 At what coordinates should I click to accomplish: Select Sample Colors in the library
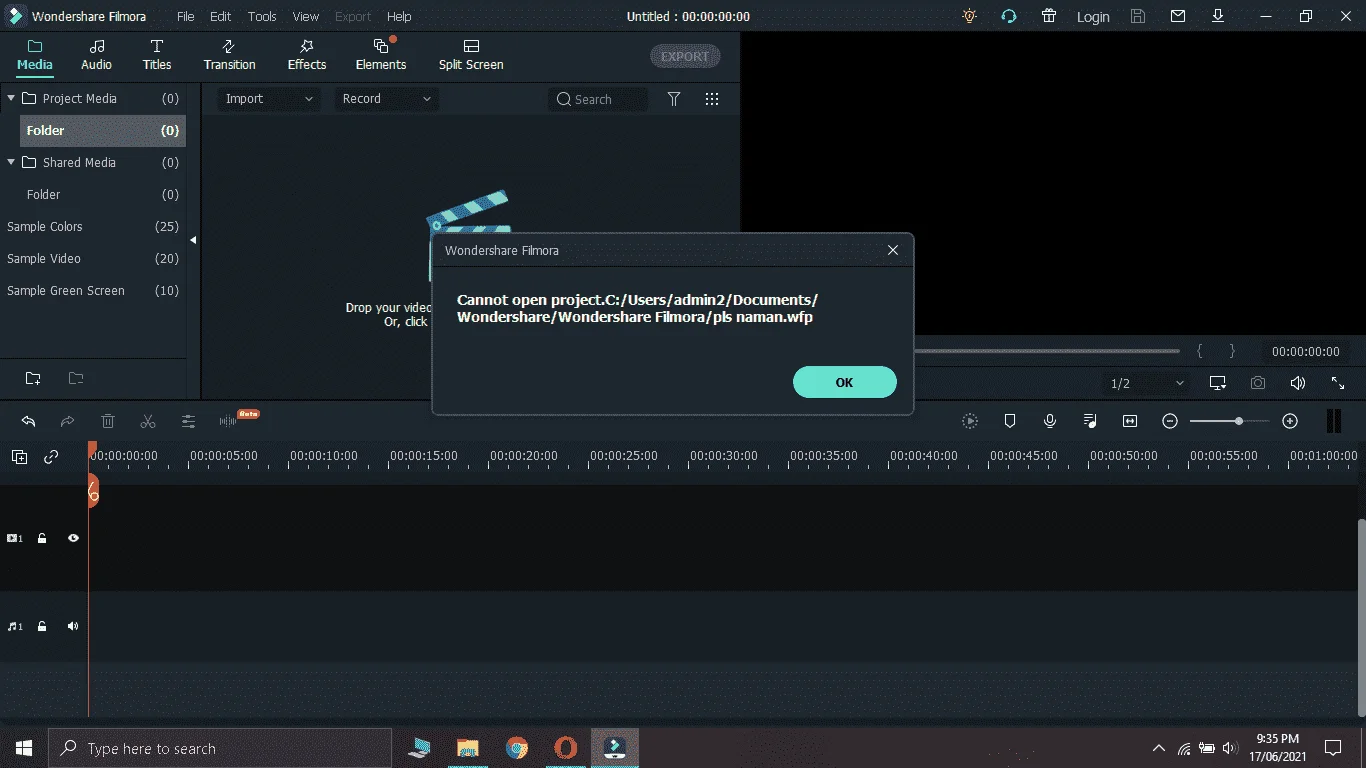(93, 226)
